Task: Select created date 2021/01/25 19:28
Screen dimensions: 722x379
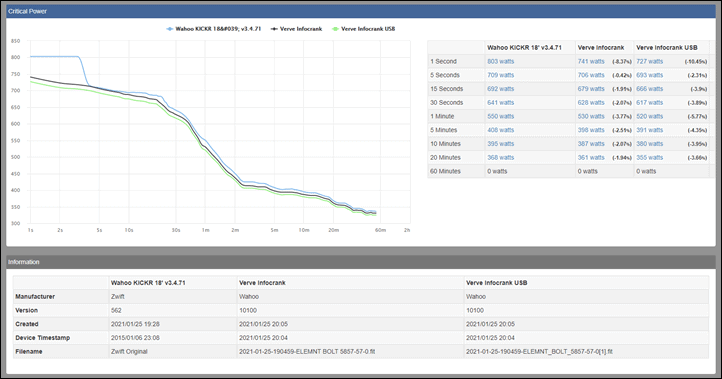Action: 135,324
